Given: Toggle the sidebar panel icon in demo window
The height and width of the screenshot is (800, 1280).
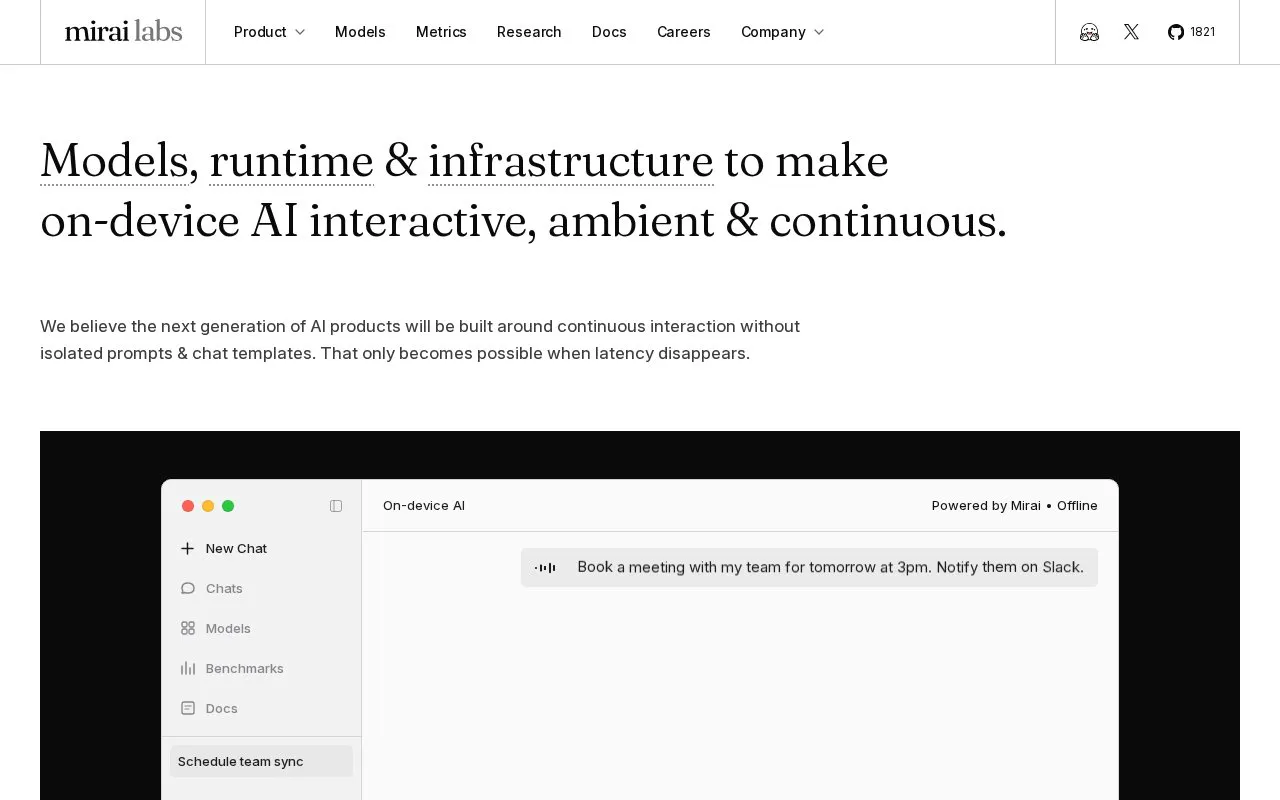Looking at the screenshot, I should tap(336, 506).
